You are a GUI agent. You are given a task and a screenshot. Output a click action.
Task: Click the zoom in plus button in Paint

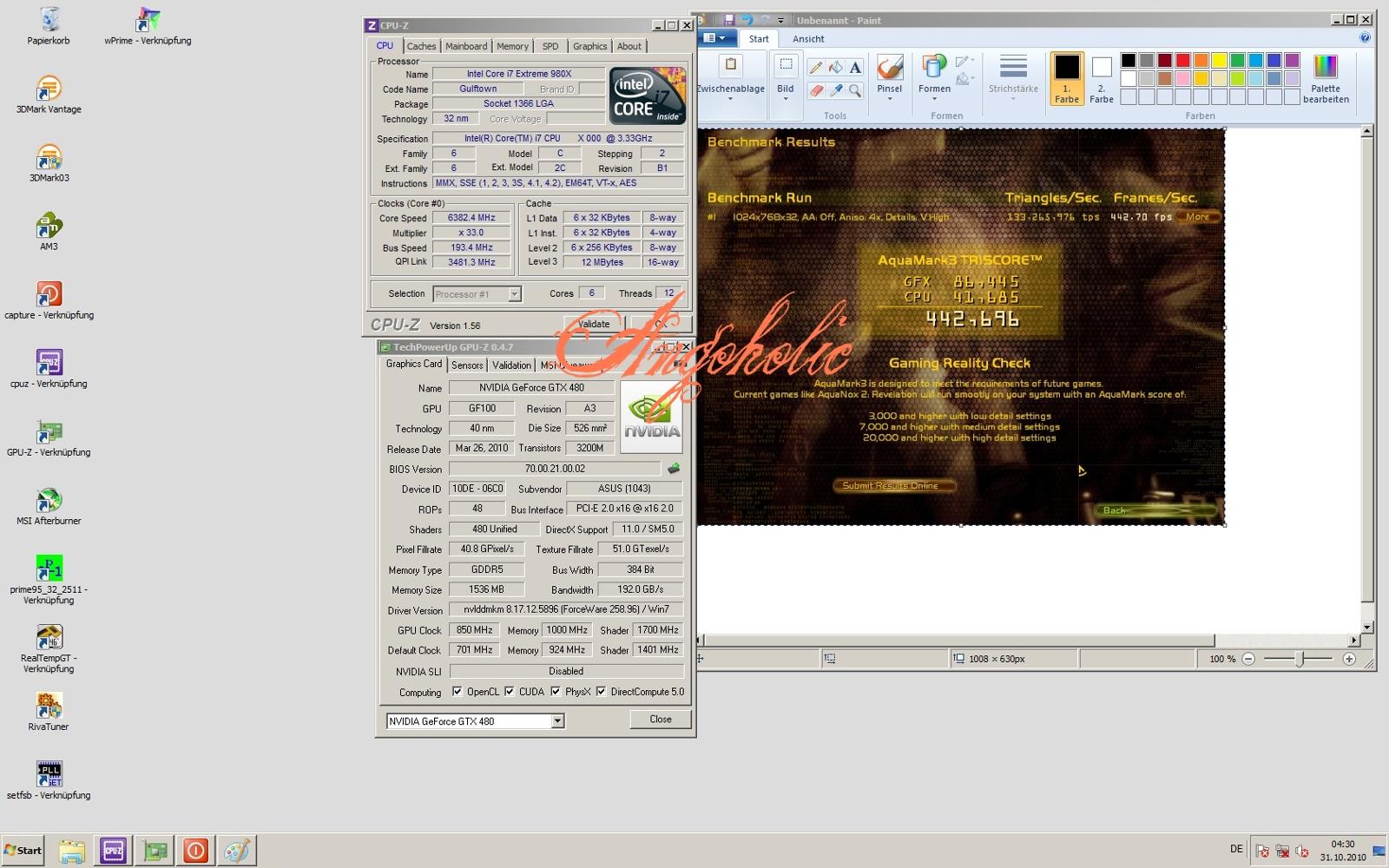pos(1349,659)
